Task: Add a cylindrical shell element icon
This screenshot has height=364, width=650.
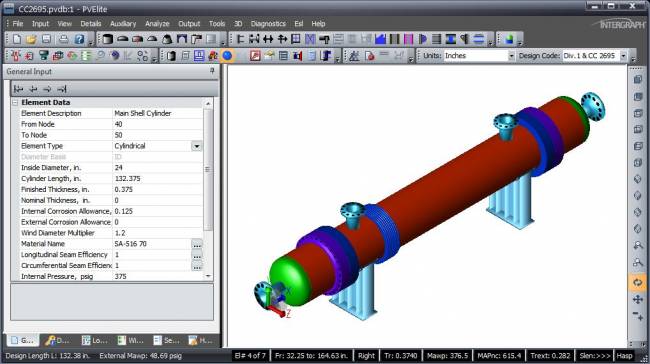Action: tap(107, 39)
